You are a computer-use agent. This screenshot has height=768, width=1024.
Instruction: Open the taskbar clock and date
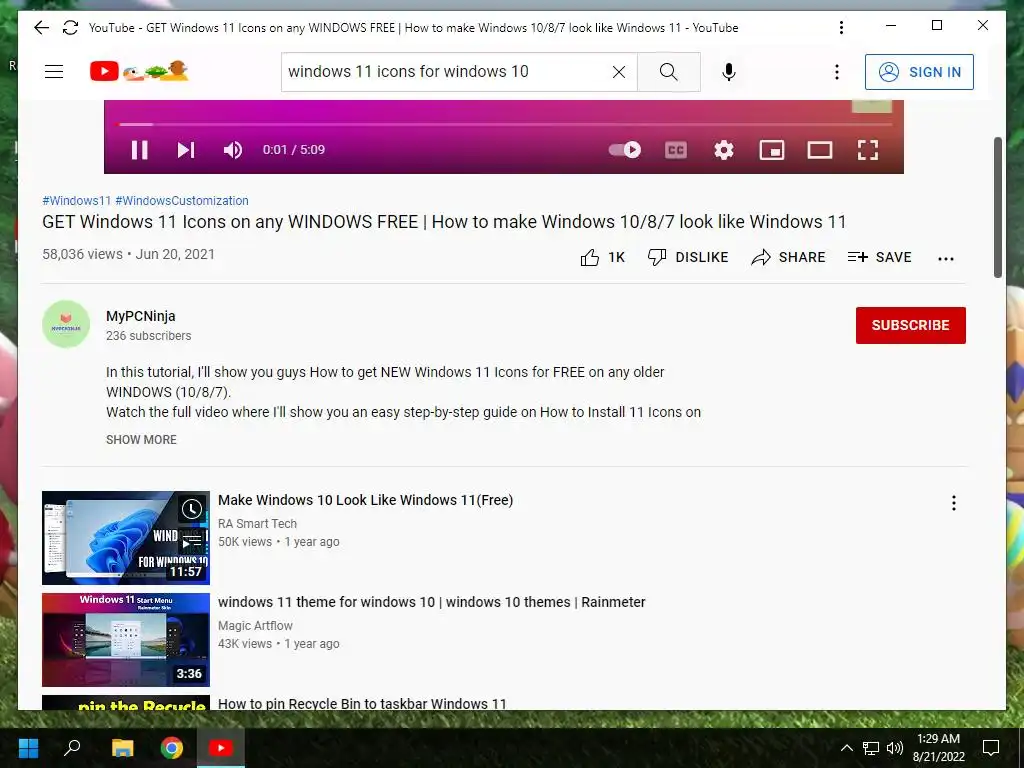point(938,748)
